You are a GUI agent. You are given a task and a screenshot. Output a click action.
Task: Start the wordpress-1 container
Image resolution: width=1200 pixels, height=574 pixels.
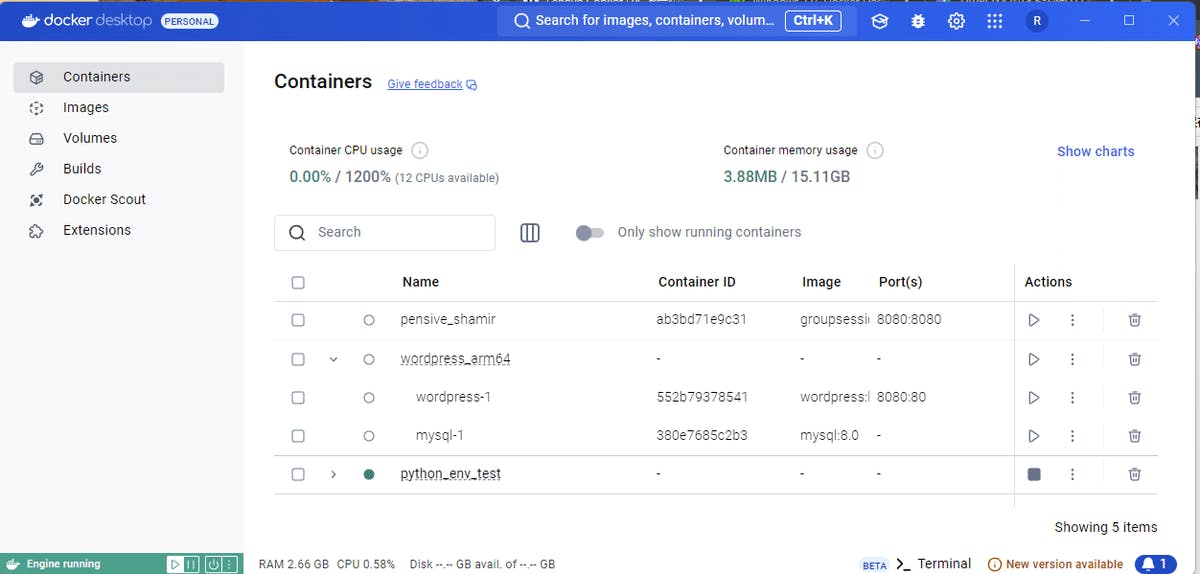(1034, 397)
